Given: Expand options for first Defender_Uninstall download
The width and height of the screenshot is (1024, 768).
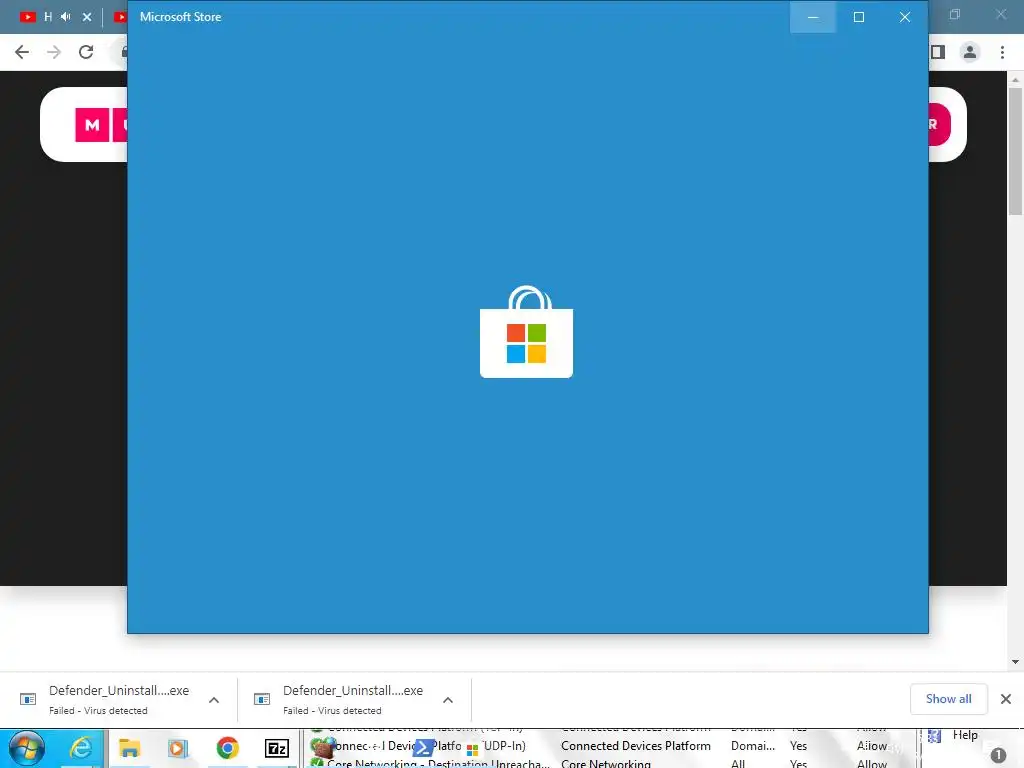Looking at the screenshot, I should click(x=214, y=700).
